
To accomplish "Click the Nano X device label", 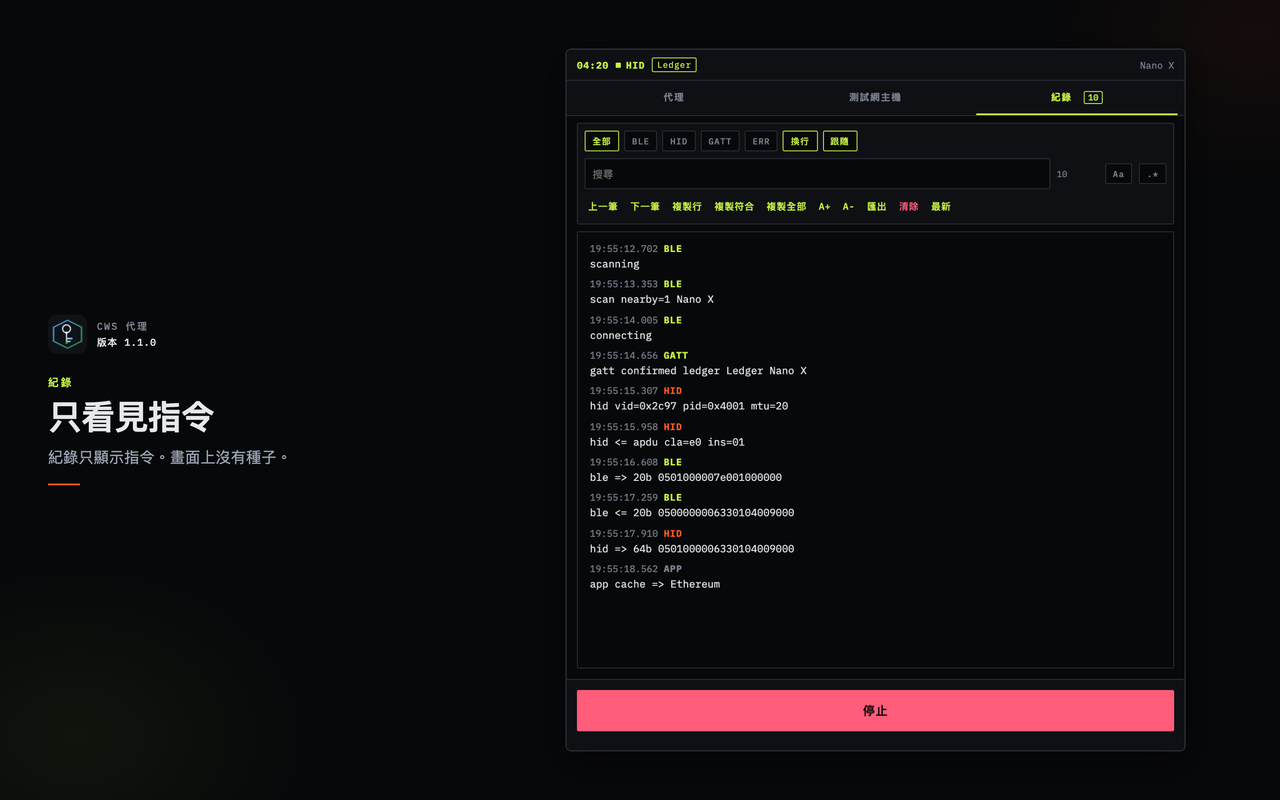I will (x=1157, y=66).
